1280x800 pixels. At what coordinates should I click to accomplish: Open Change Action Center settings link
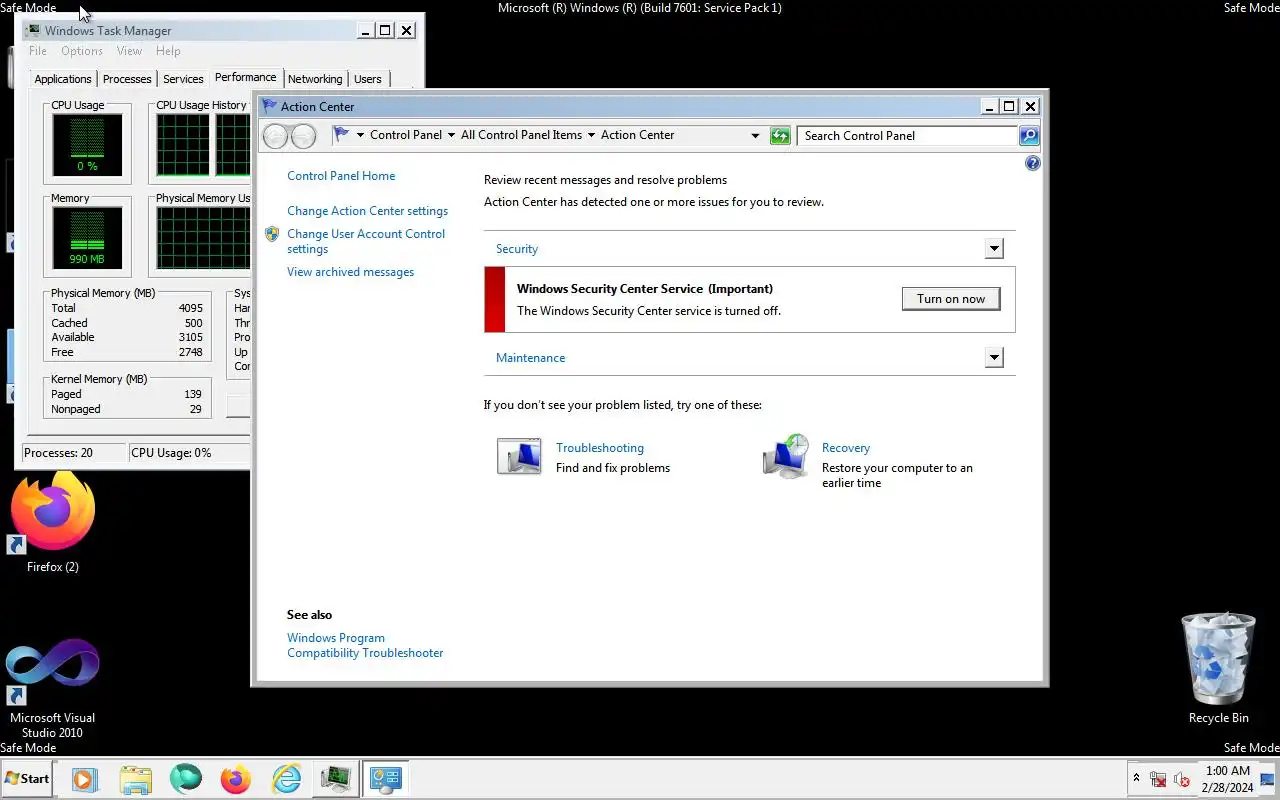coord(367,211)
